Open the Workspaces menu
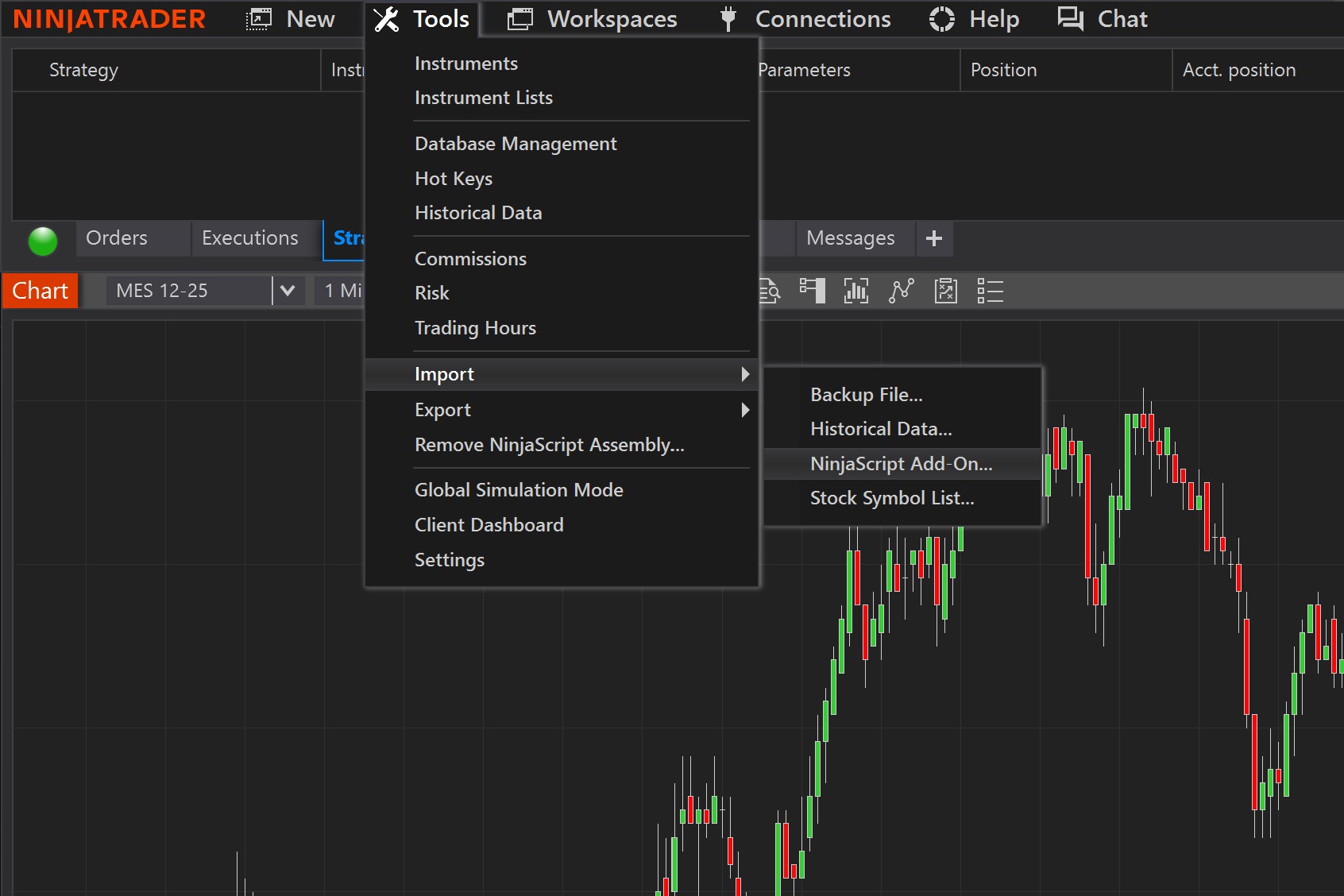Image resolution: width=1344 pixels, height=896 pixels. pos(593,19)
